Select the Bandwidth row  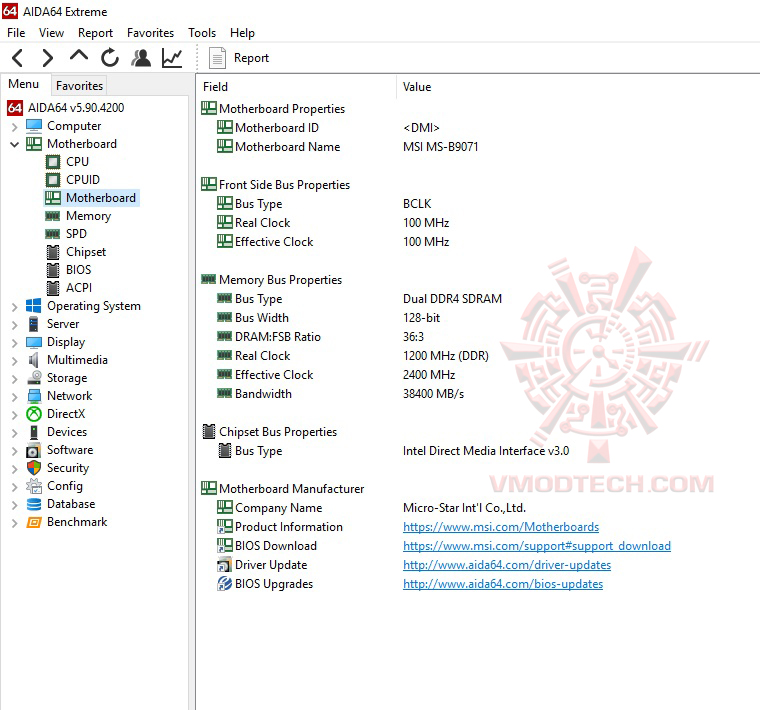point(340,394)
